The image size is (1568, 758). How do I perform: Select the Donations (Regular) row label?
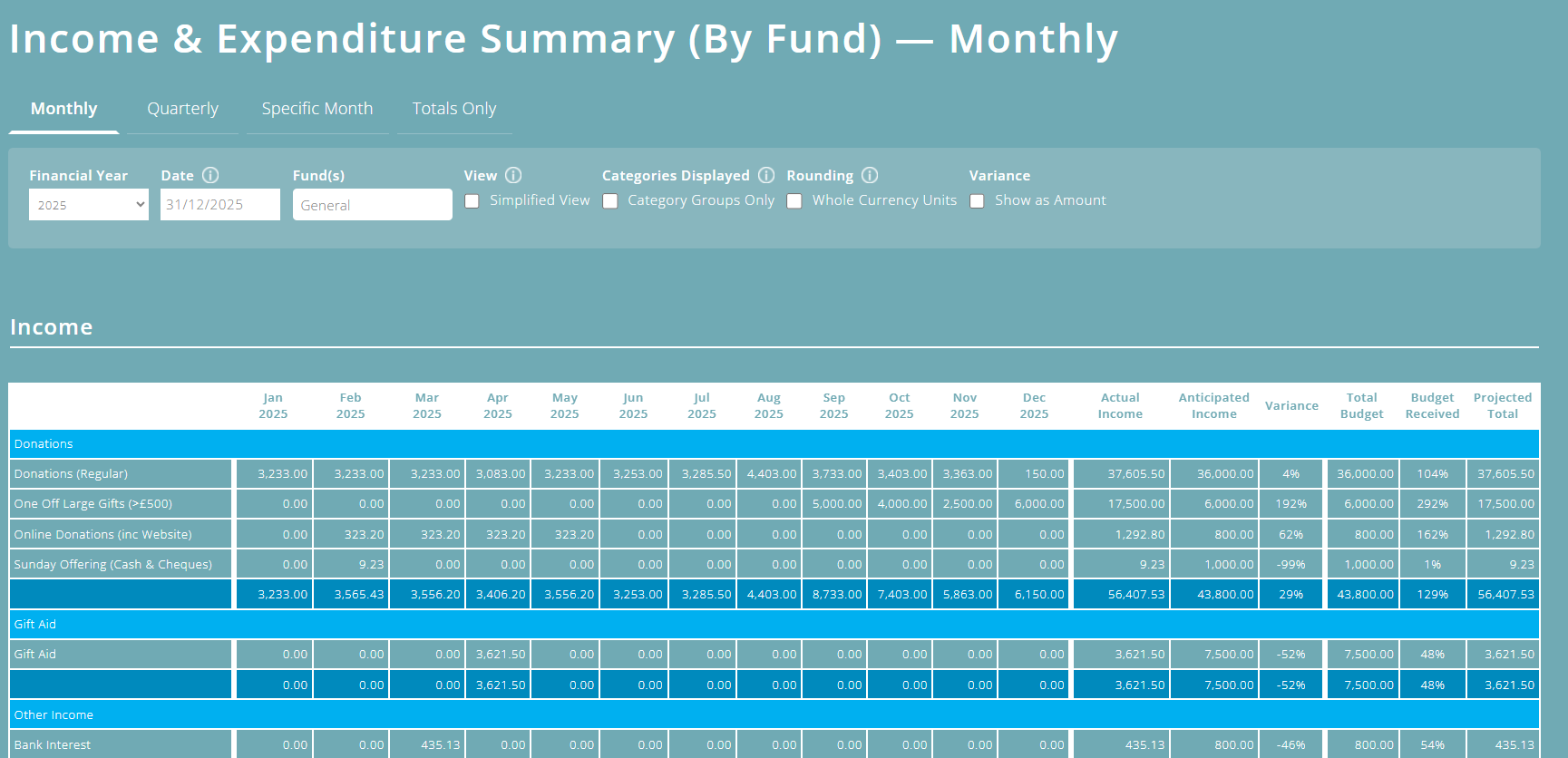click(71, 474)
